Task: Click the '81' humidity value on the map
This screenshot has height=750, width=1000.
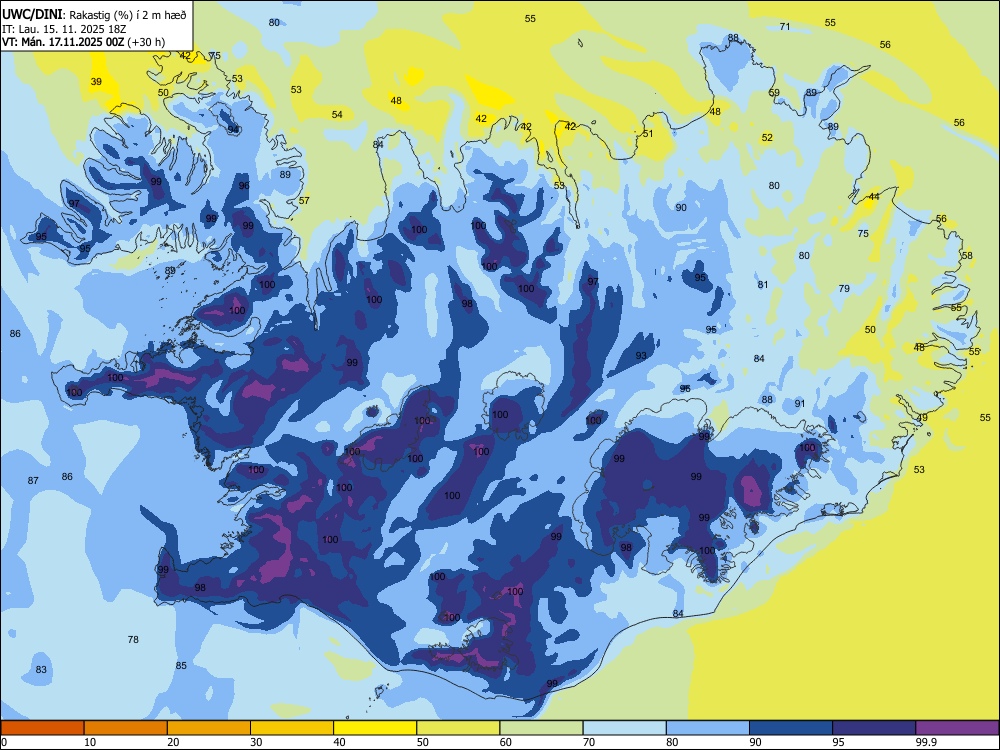Action: (763, 285)
